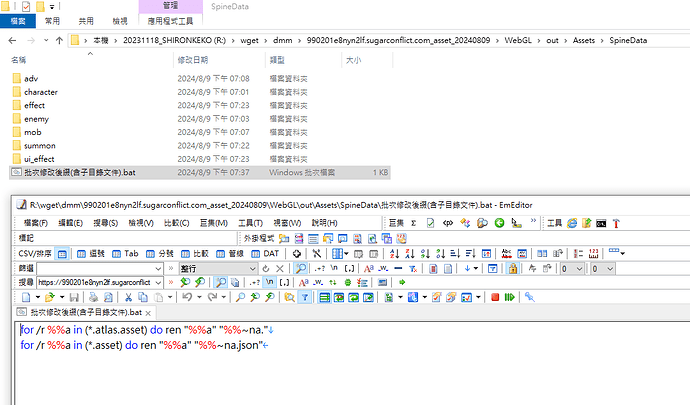This screenshot has height=405, width=690.
Task: Click the undo arrow in EmEditor toolbar
Action: pyautogui.click(x=186, y=297)
